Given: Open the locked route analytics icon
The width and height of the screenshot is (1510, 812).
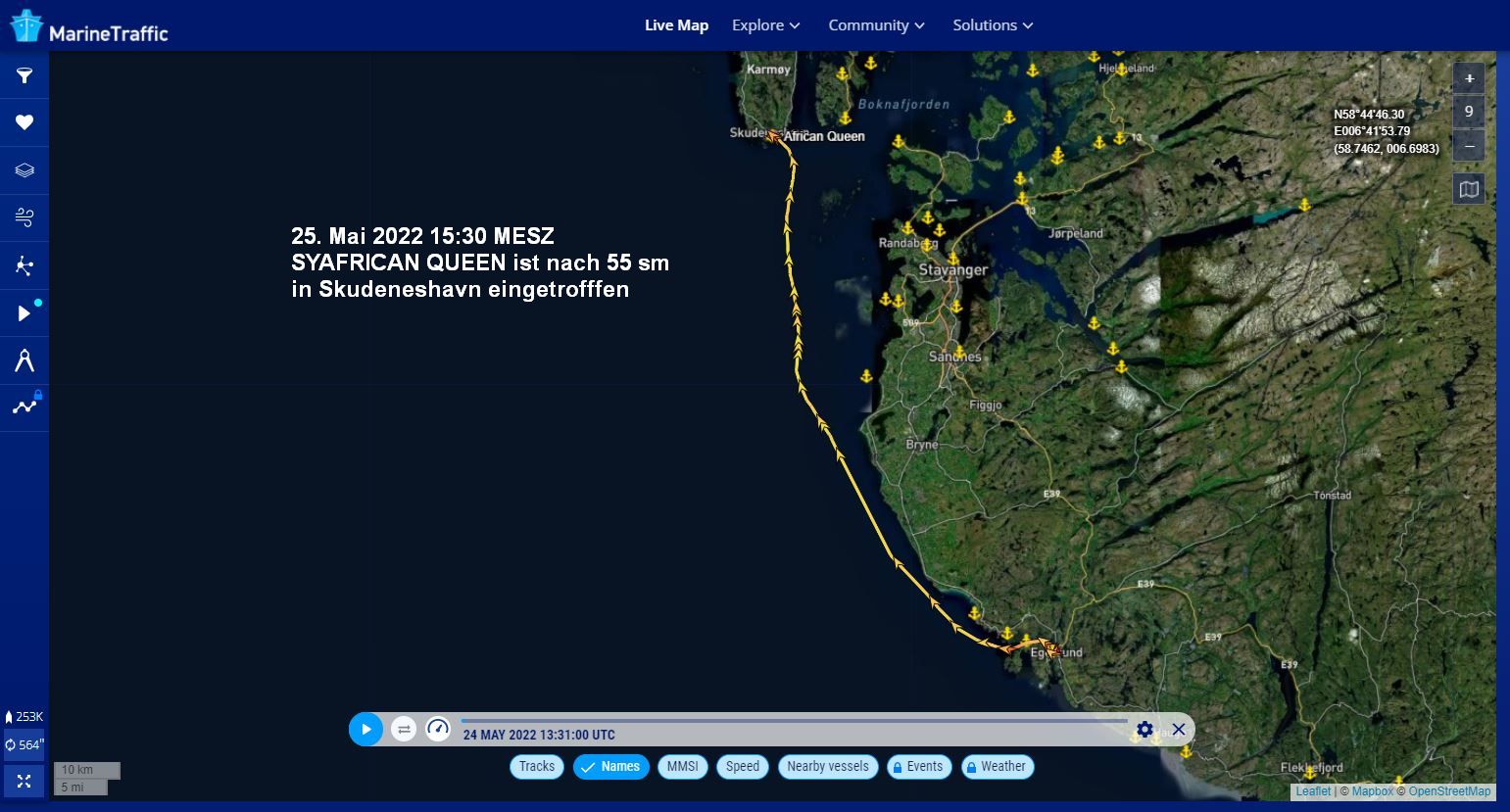Looking at the screenshot, I should point(24,406).
